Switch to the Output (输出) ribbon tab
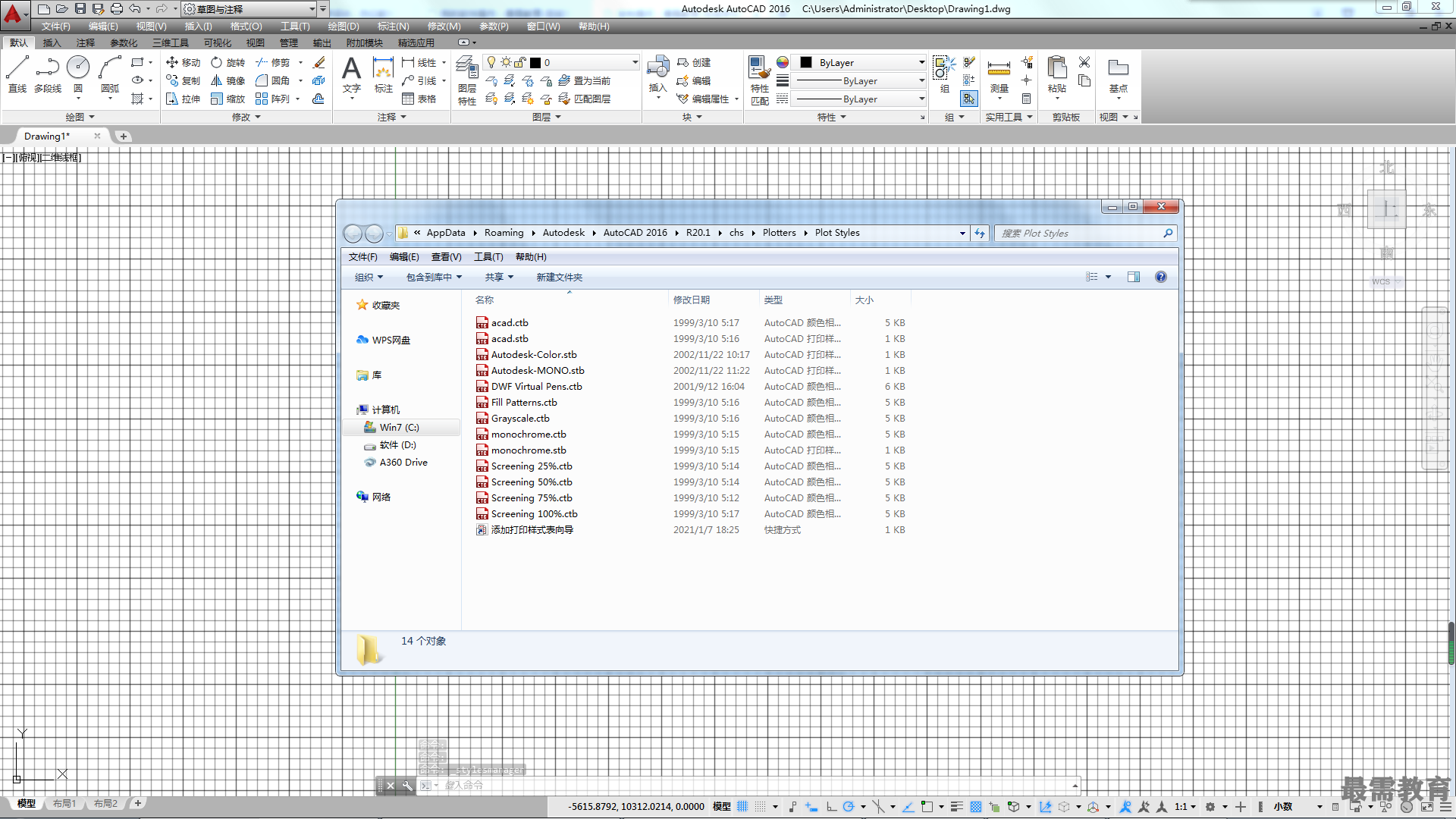Viewport: 1456px width, 819px height. click(322, 42)
